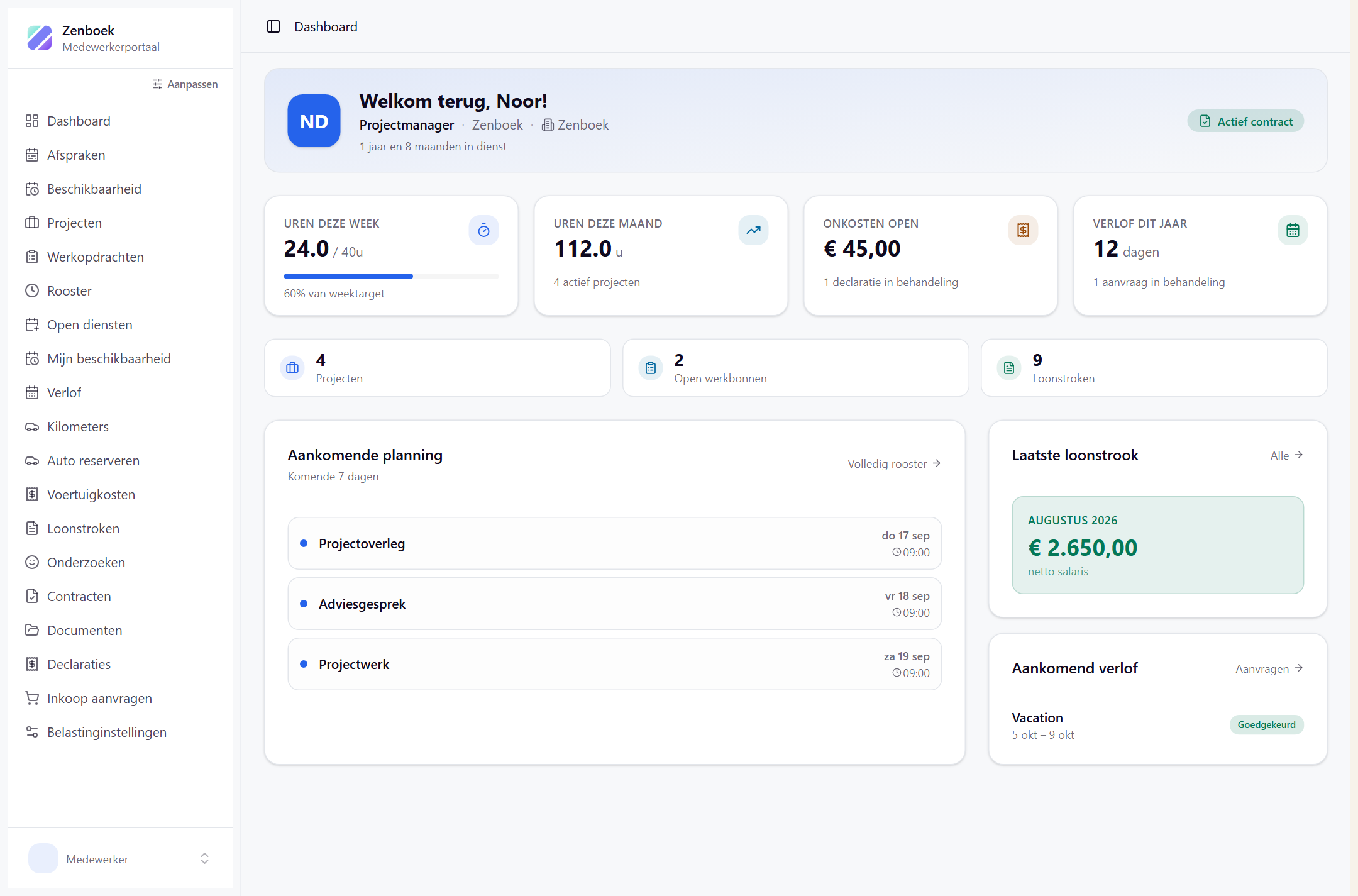Toggle the sidebar panel icon

(273, 26)
